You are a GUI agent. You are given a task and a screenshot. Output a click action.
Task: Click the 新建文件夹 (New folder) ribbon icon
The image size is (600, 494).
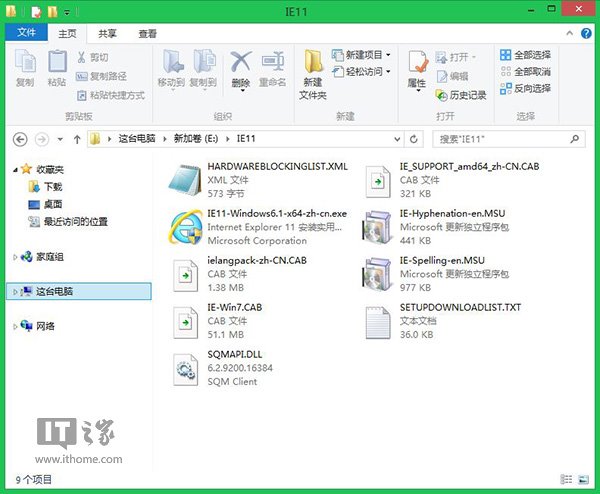(313, 73)
